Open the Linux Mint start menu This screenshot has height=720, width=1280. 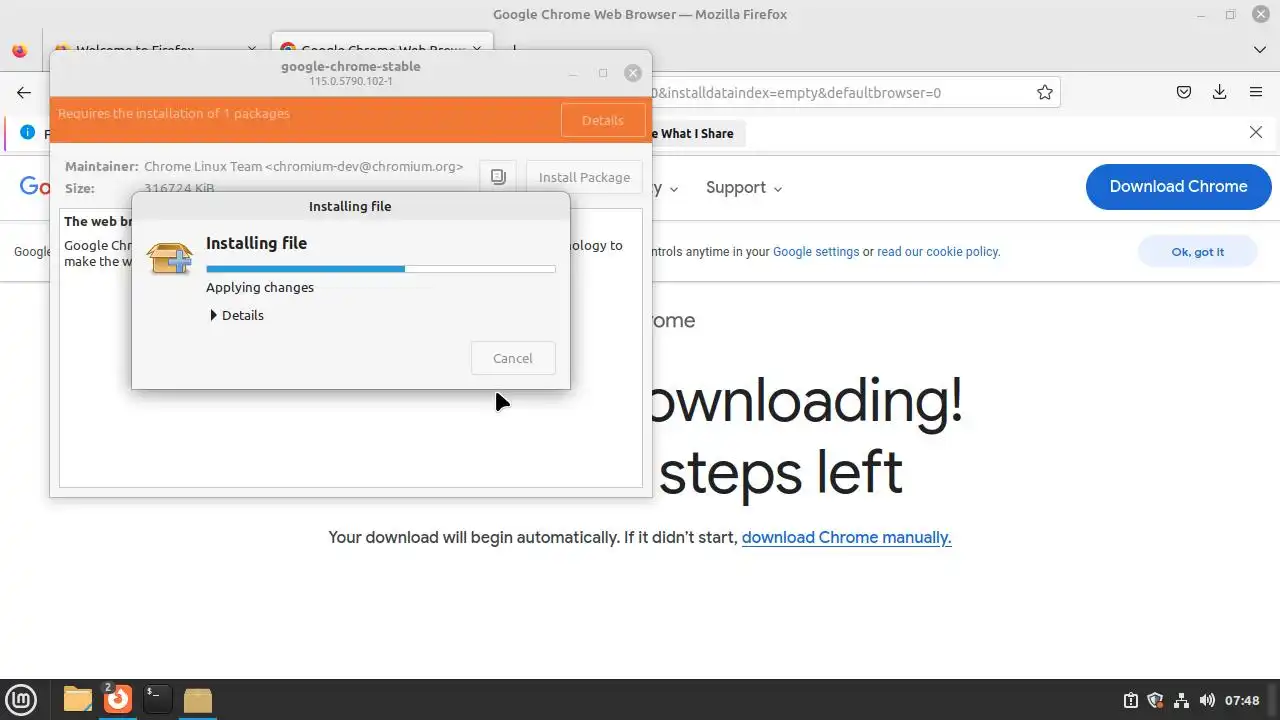click(x=21, y=699)
